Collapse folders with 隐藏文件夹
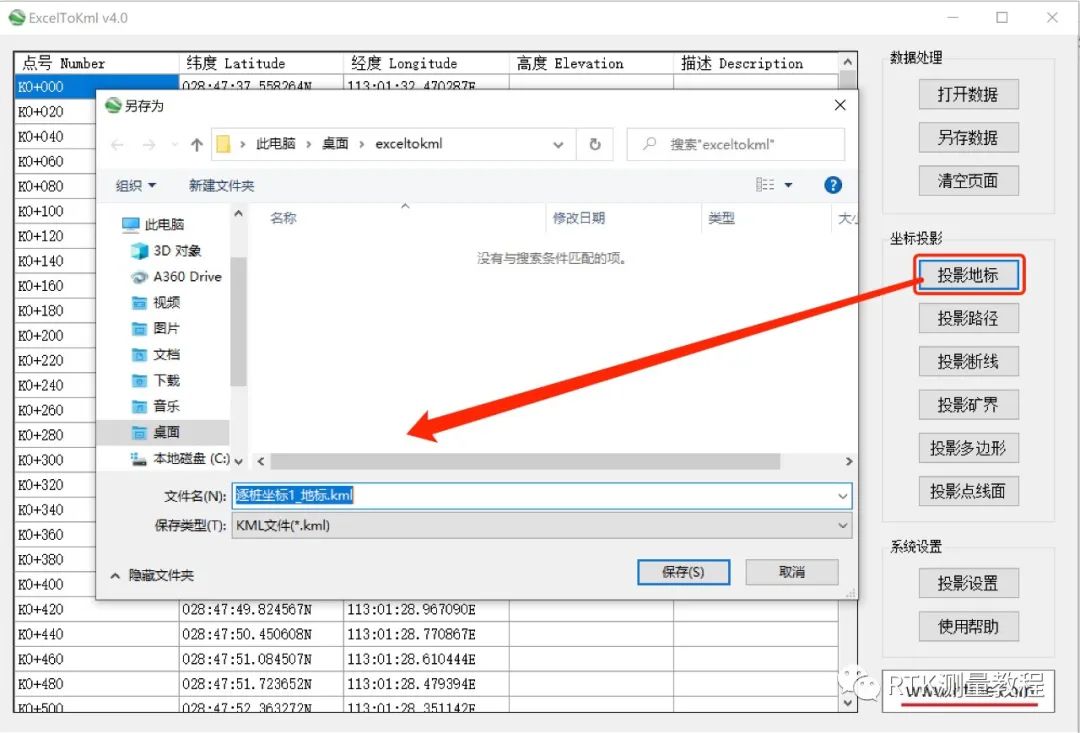Viewport: 1080px width, 733px height. [152, 575]
